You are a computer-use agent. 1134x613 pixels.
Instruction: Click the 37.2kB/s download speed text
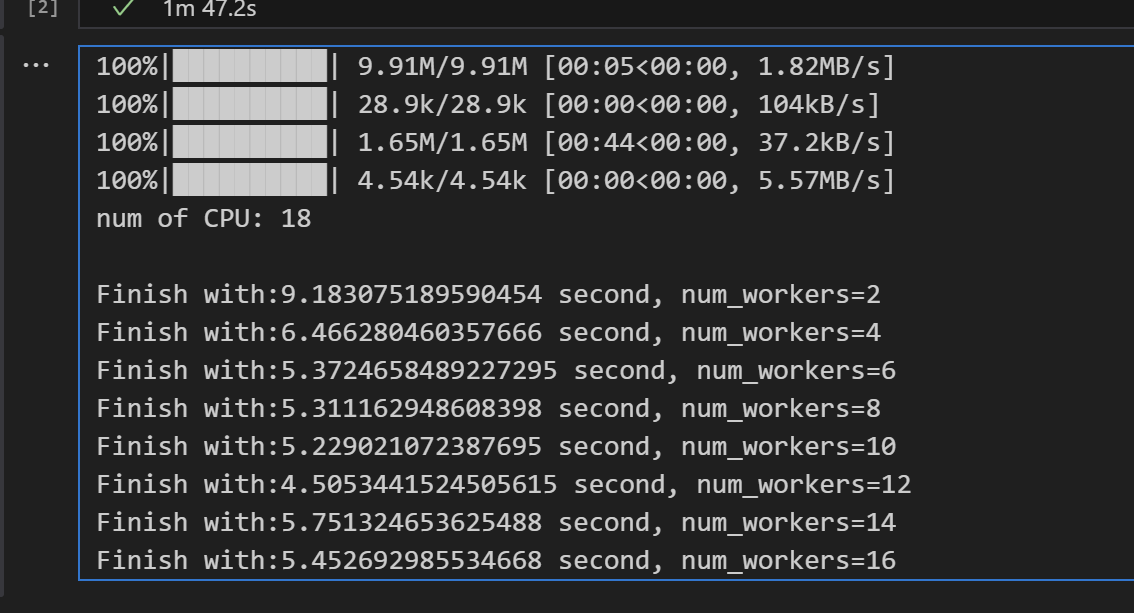pyautogui.click(x=819, y=142)
